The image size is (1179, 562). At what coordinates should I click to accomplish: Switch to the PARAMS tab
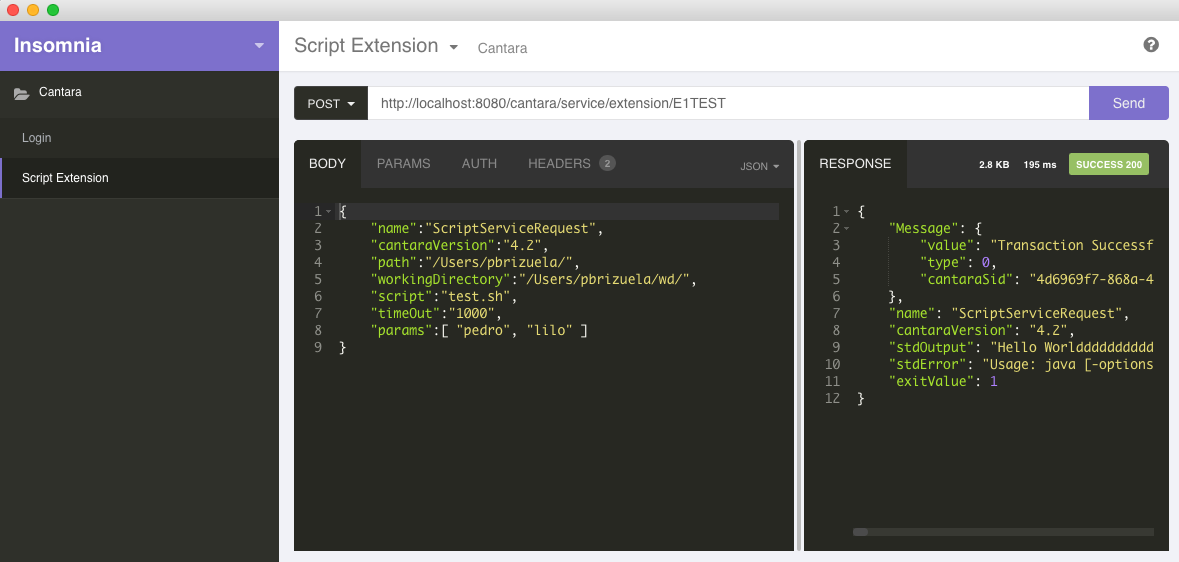403,164
